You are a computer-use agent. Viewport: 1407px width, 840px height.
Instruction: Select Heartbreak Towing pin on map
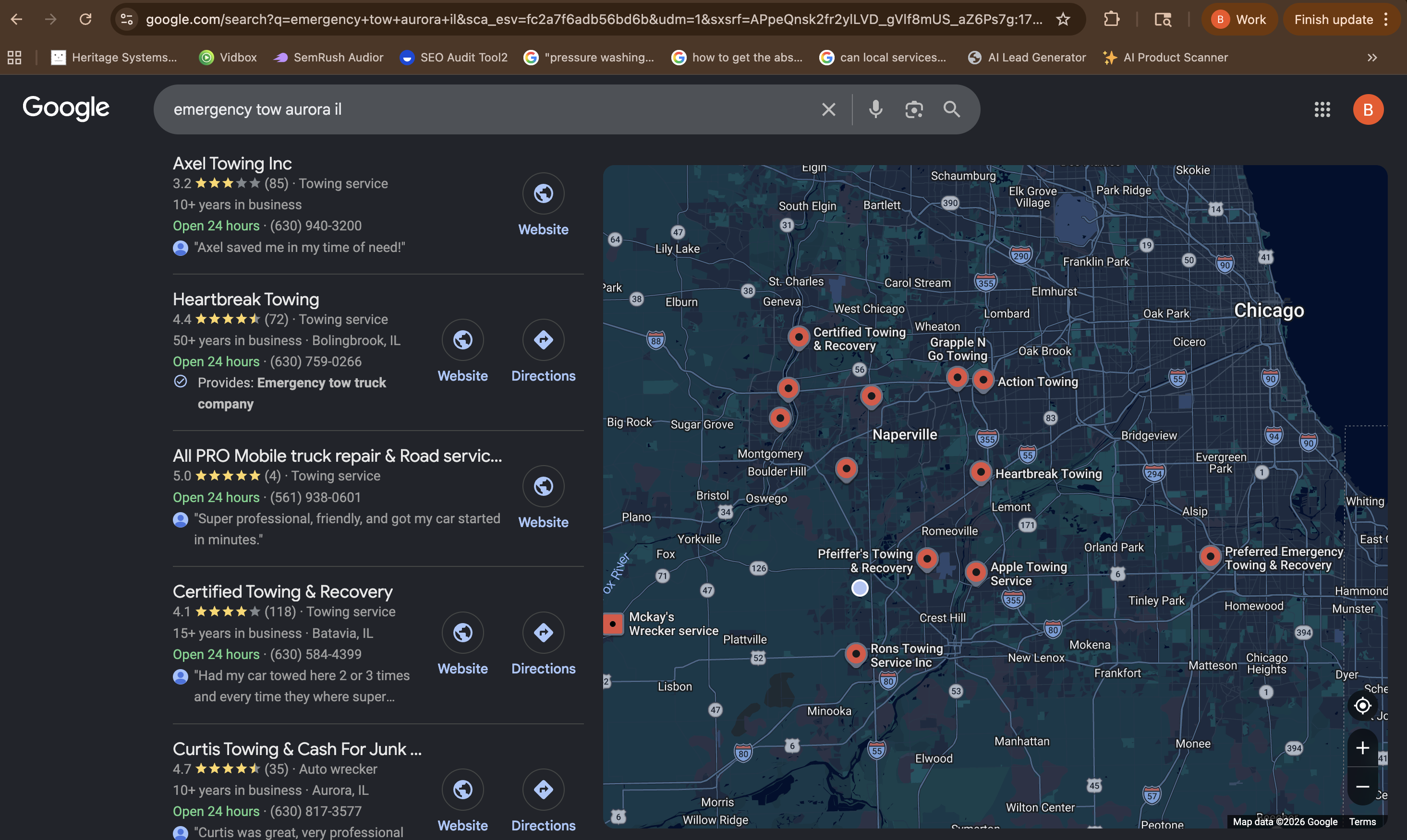click(980, 472)
